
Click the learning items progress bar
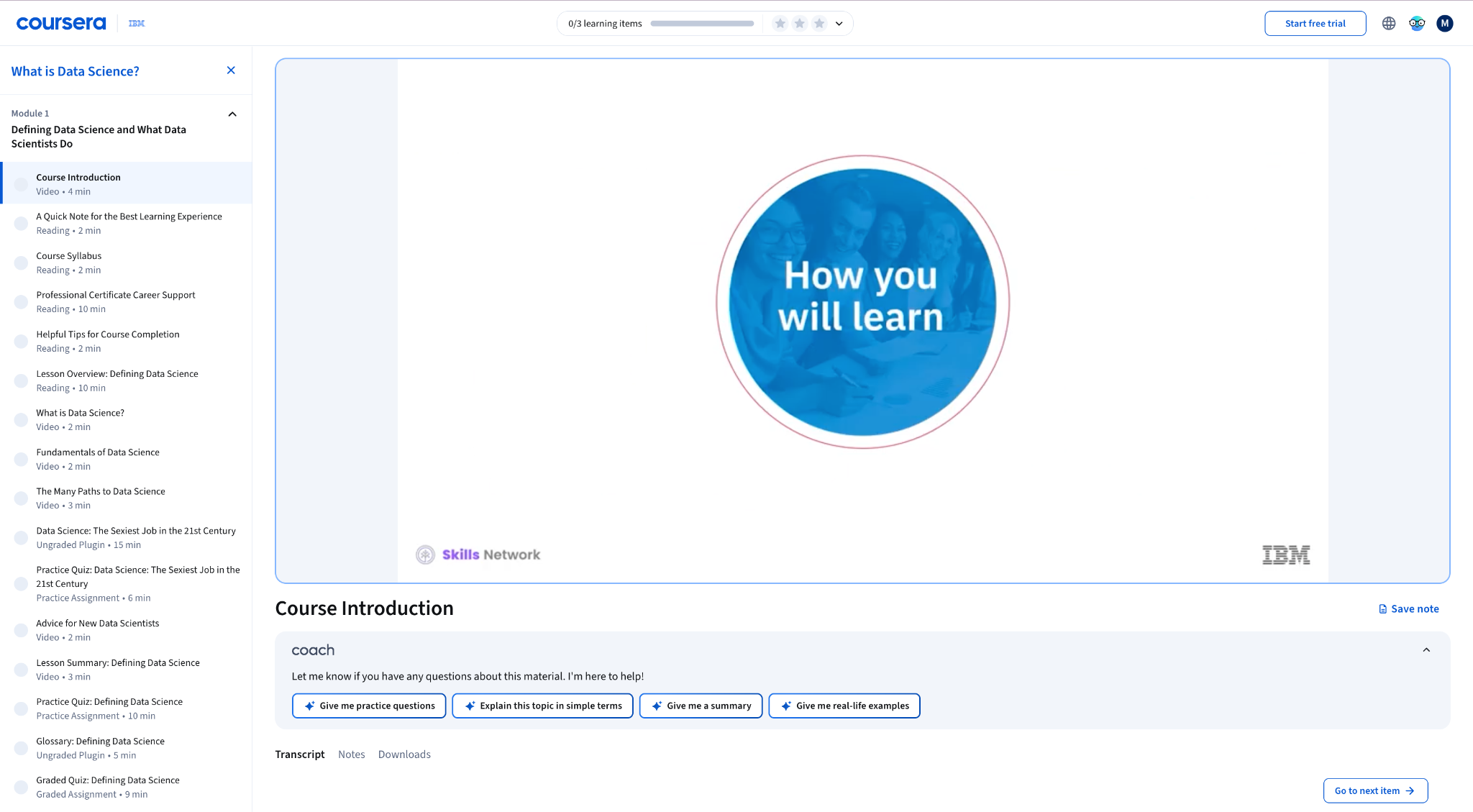(x=702, y=23)
